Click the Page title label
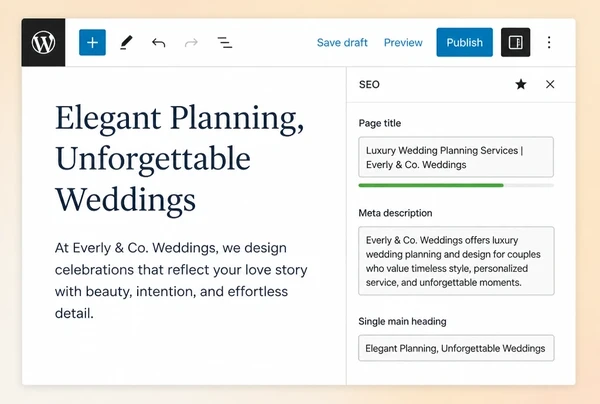This screenshot has height=404, width=600. (x=380, y=123)
